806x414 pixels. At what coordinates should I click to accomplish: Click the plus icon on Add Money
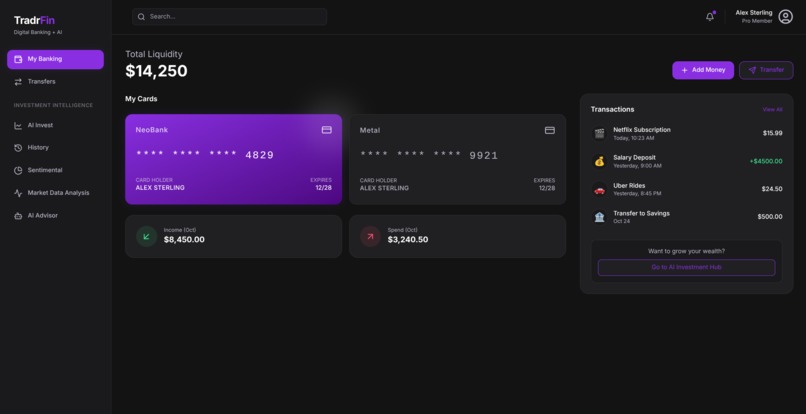tap(684, 70)
